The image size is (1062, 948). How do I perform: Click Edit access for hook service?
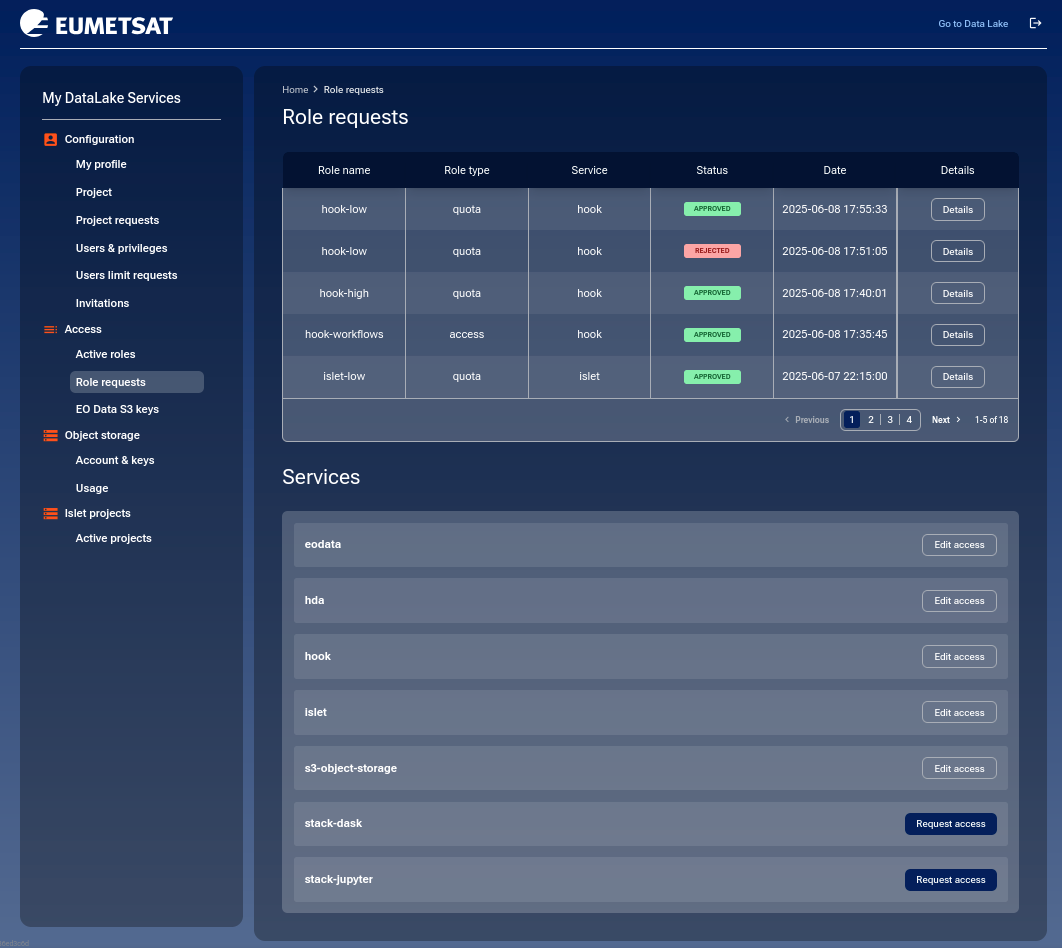958,657
